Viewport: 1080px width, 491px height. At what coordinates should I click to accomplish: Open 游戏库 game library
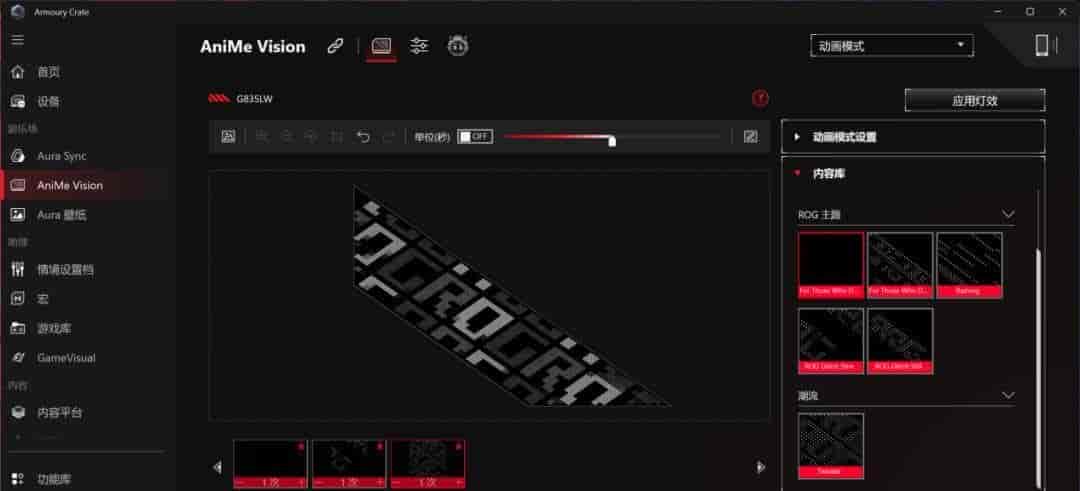point(54,328)
